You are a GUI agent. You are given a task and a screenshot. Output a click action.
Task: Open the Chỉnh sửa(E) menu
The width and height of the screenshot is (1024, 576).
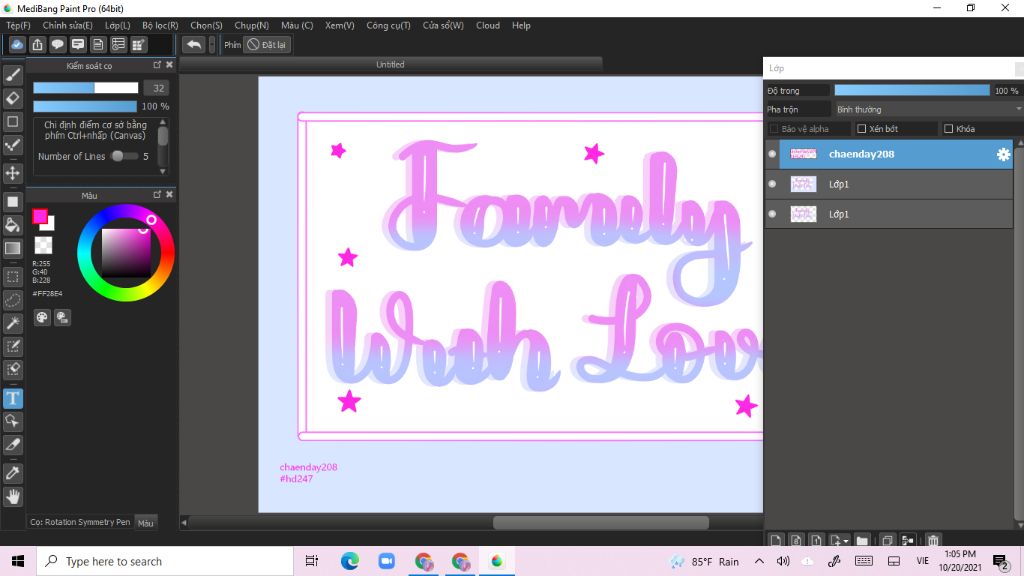pos(67,25)
